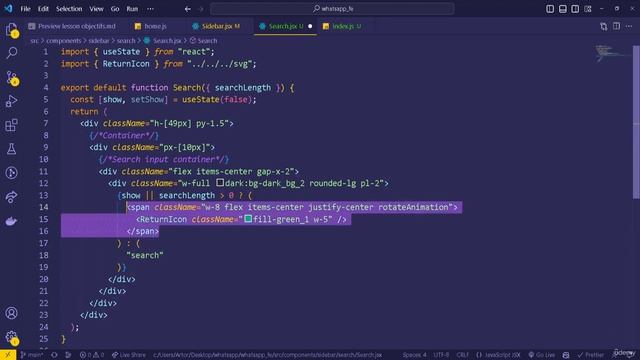Open the Edit menu
The image size is (640, 360).
pos(43,9)
